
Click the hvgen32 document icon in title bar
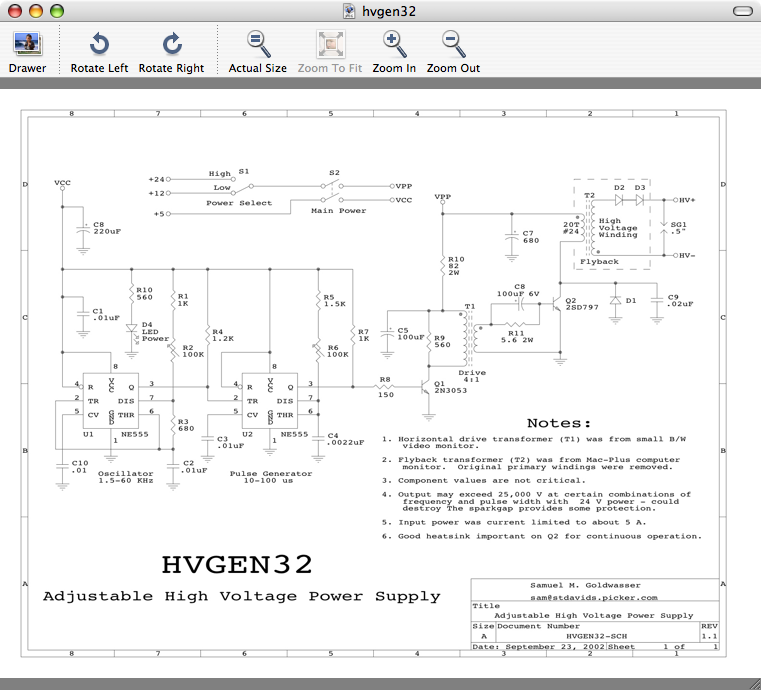click(349, 11)
